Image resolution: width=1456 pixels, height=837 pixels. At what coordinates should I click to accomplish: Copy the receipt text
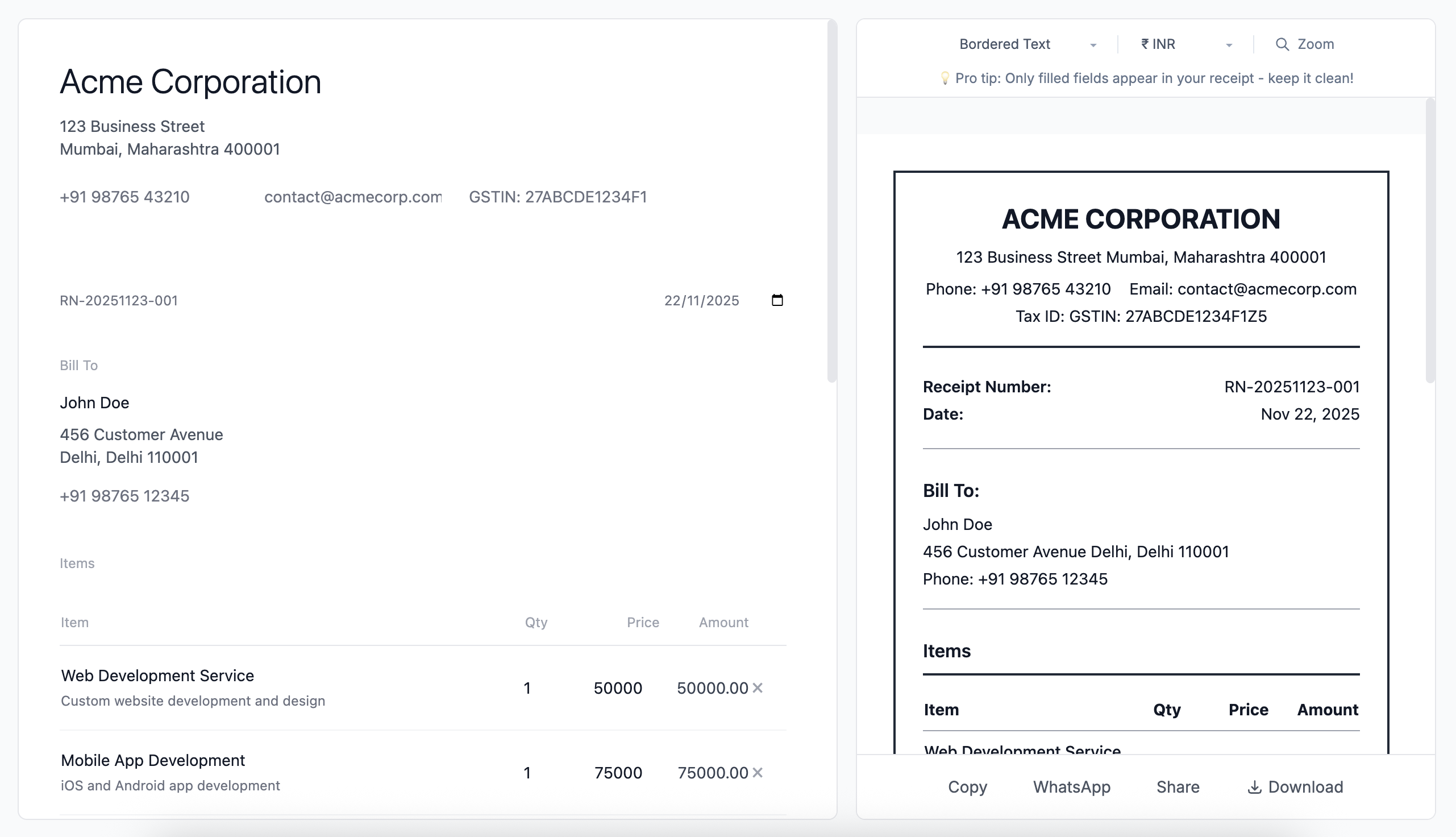click(x=967, y=787)
